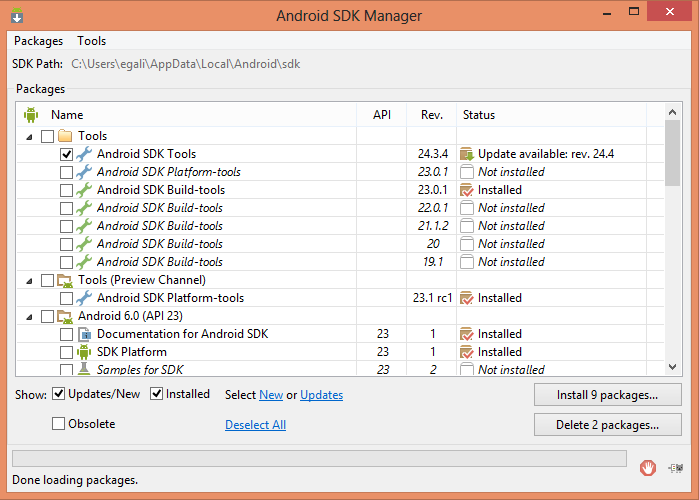Maximize the Android SDK Manager window
The height and width of the screenshot is (500, 699).
[x=634, y=12]
